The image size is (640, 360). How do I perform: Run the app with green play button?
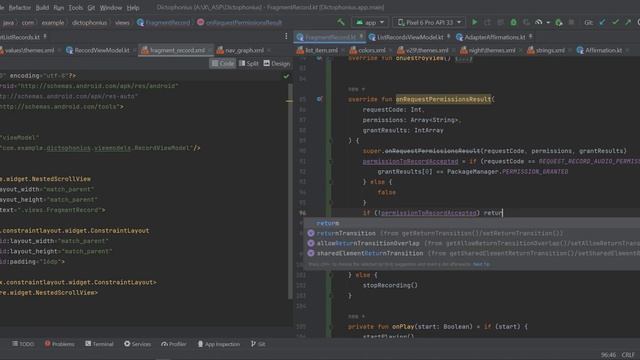tap(474, 22)
